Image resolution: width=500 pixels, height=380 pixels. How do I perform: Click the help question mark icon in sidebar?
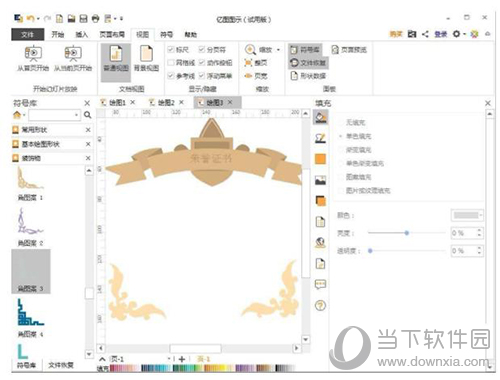coord(320,305)
